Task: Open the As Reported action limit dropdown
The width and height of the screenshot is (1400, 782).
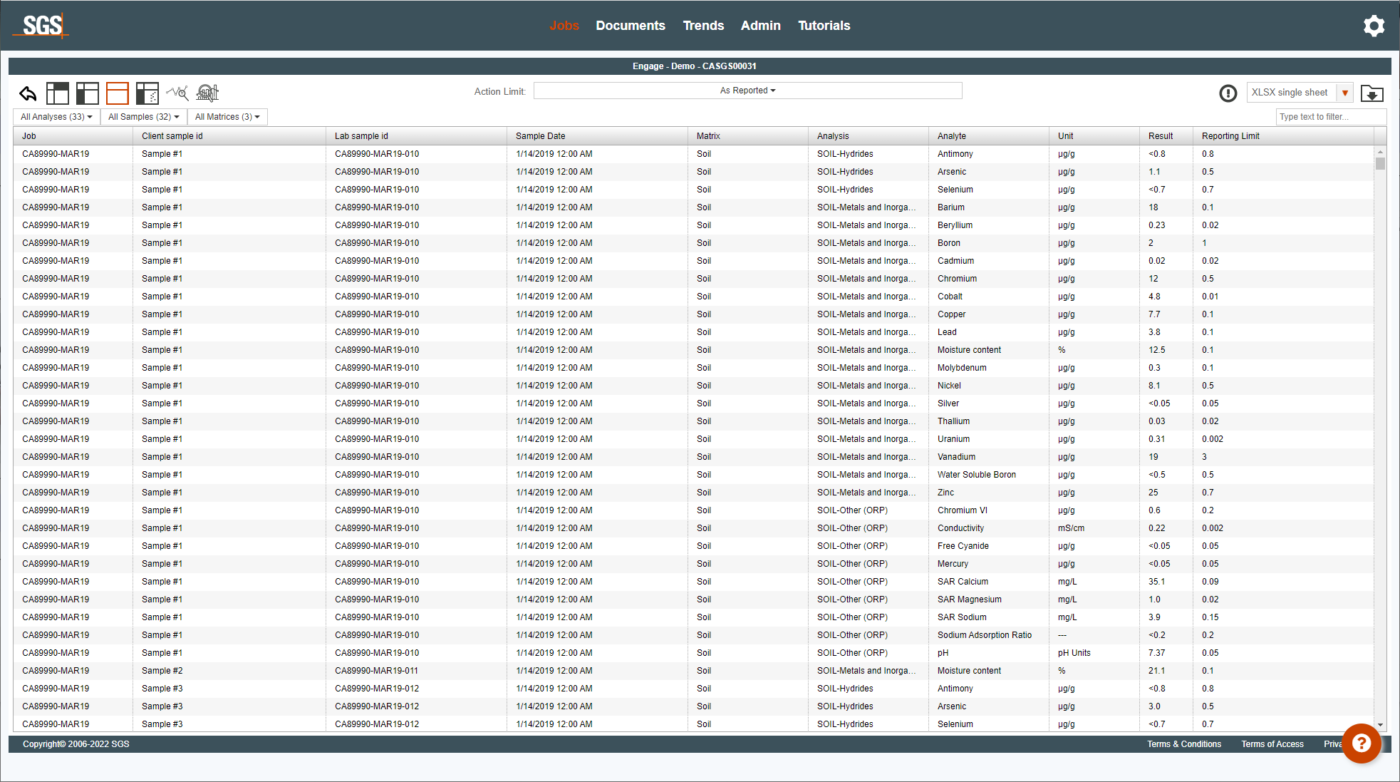Action: 747,91
